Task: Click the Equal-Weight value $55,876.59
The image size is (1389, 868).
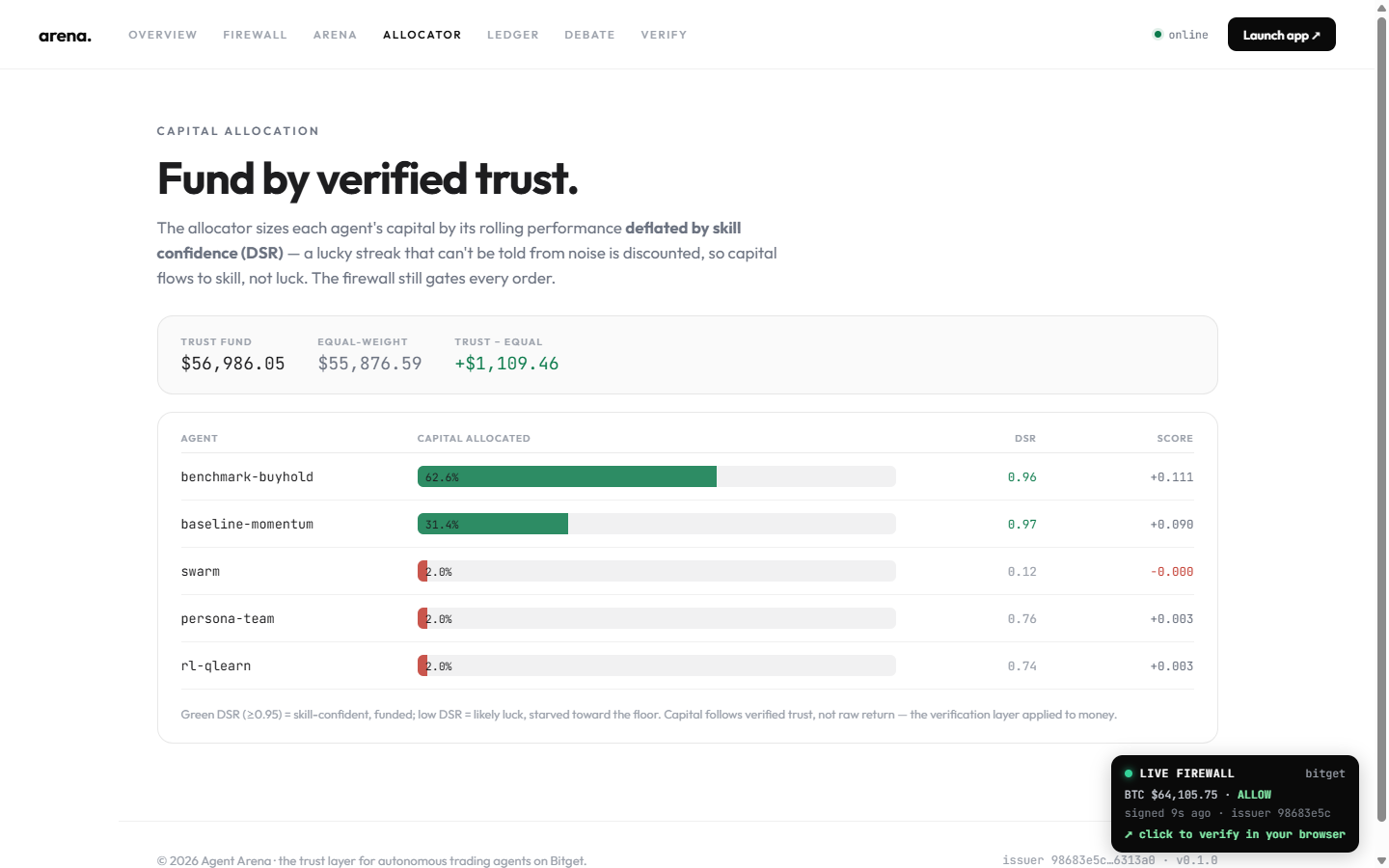Action: pyautogui.click(x=369, y=364)
